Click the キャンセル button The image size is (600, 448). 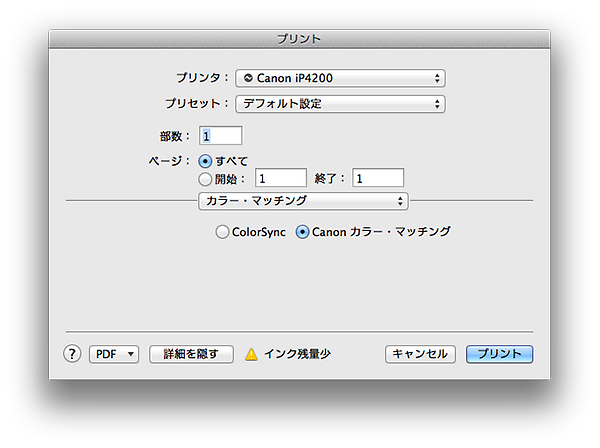point(420,354)
